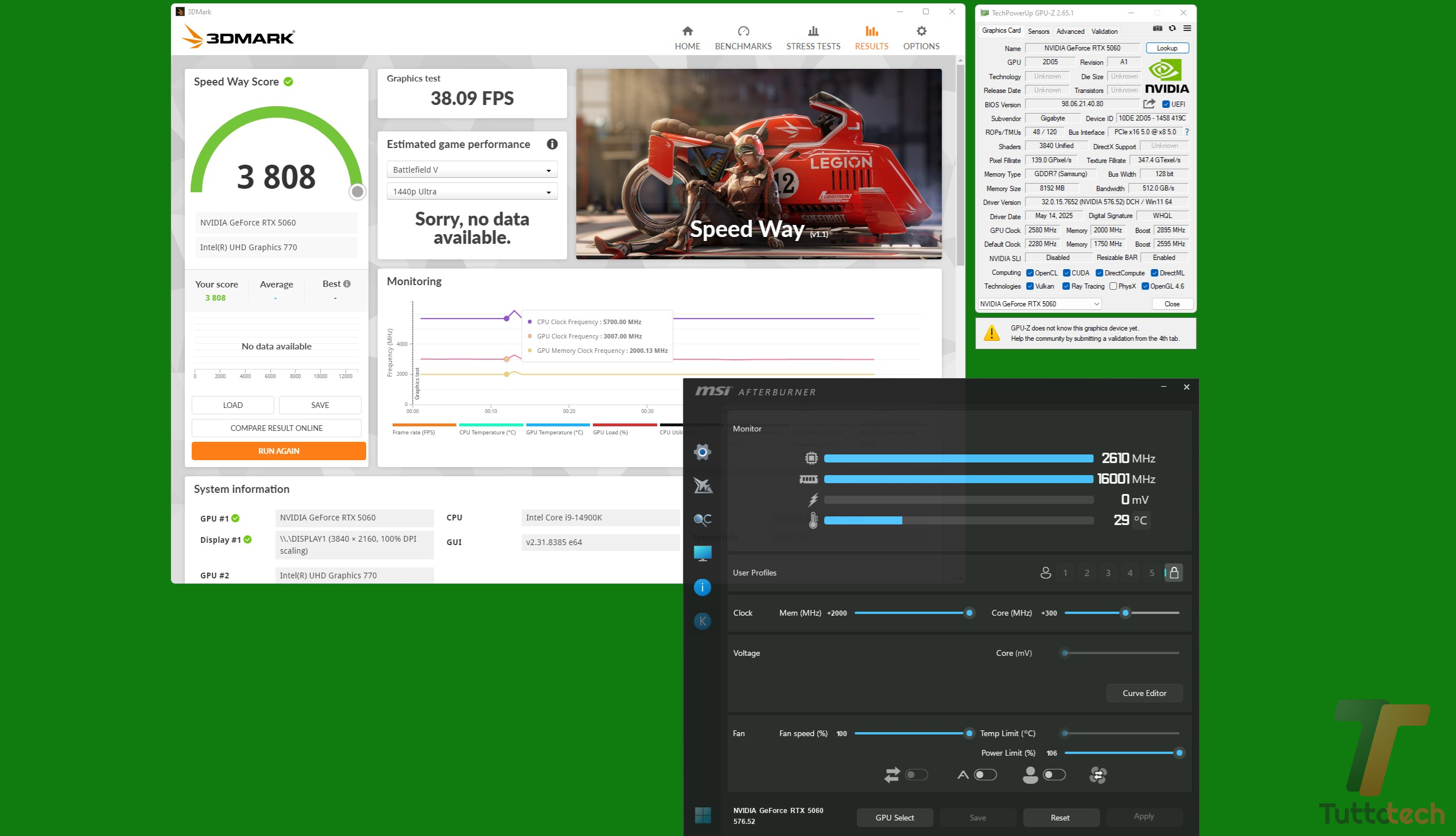The height and width of the screenshot is (836, 1456).
Task: Select user profile 1 in Afterburner
Action: click(x=1065, y=573)
